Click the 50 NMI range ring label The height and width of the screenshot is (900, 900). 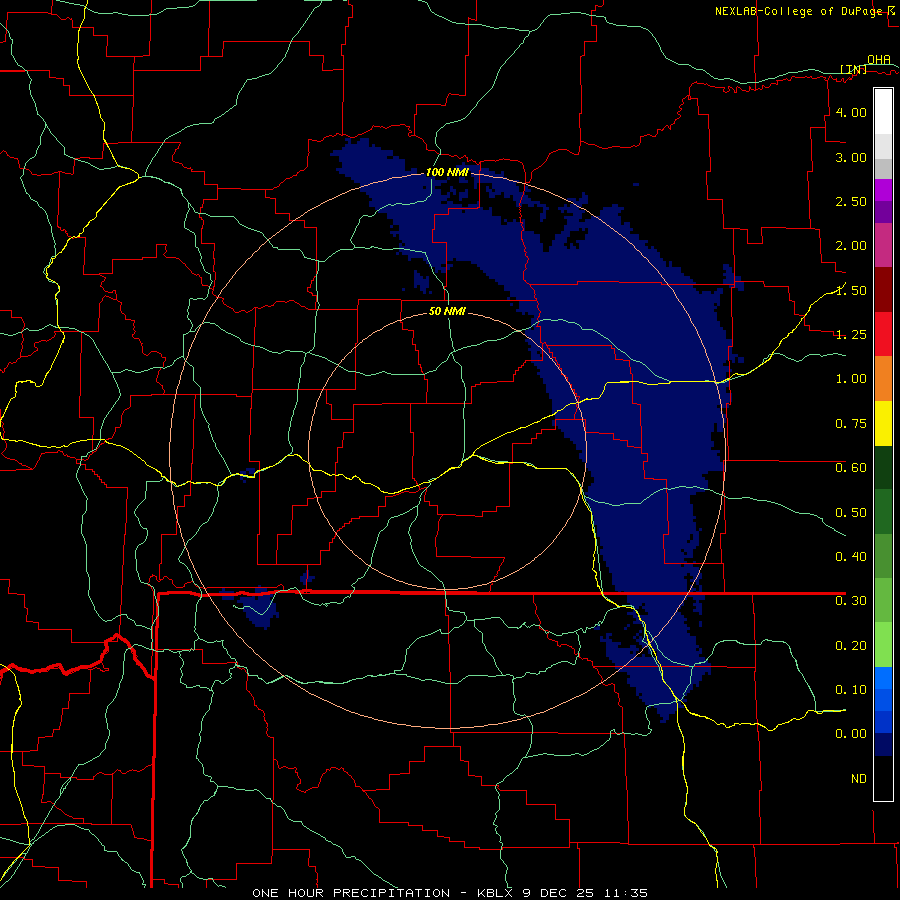447,312
